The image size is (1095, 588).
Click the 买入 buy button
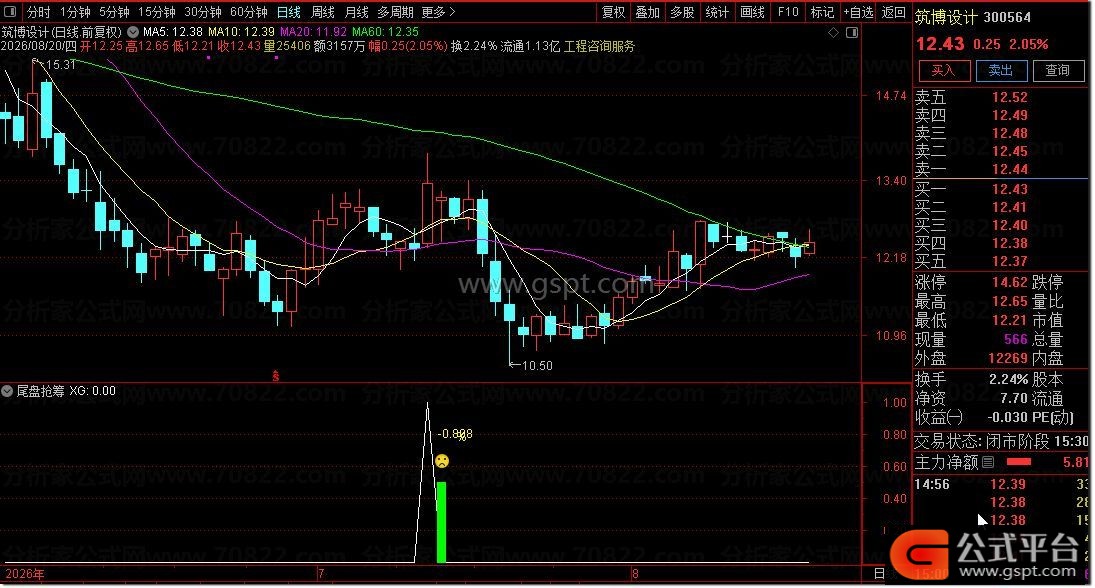(944, 71)
